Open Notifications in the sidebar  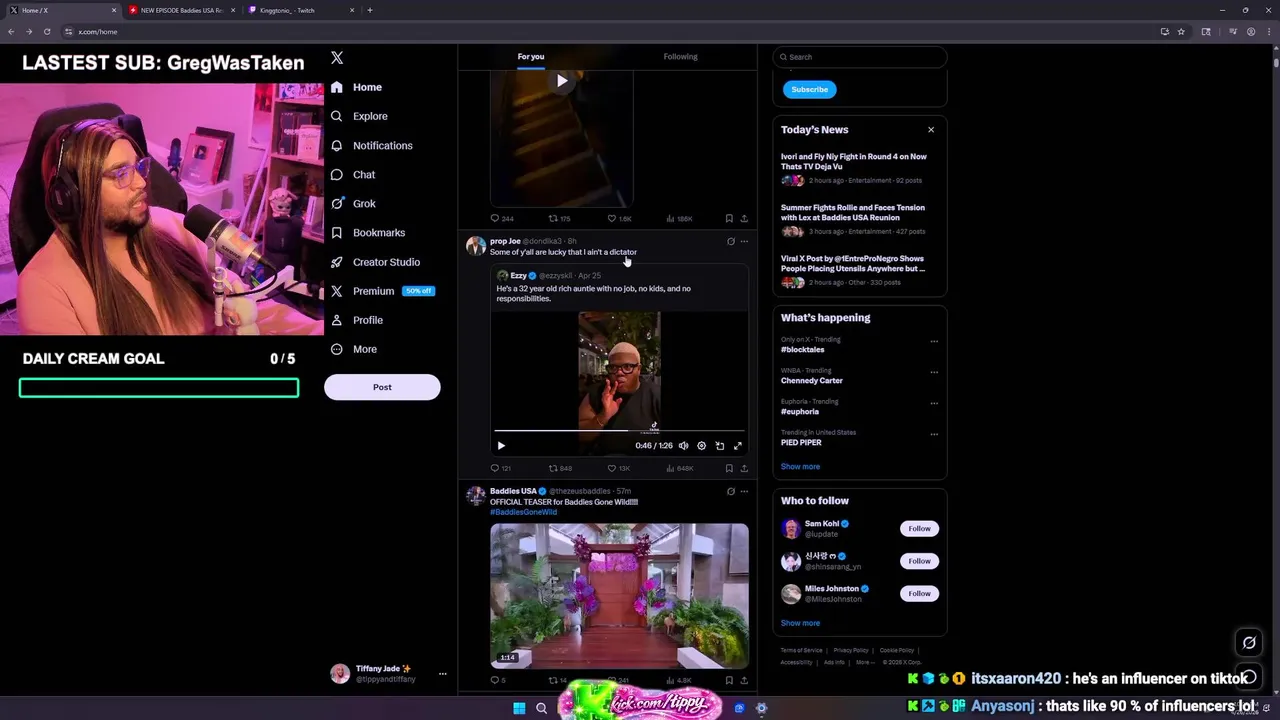point(371,146)
